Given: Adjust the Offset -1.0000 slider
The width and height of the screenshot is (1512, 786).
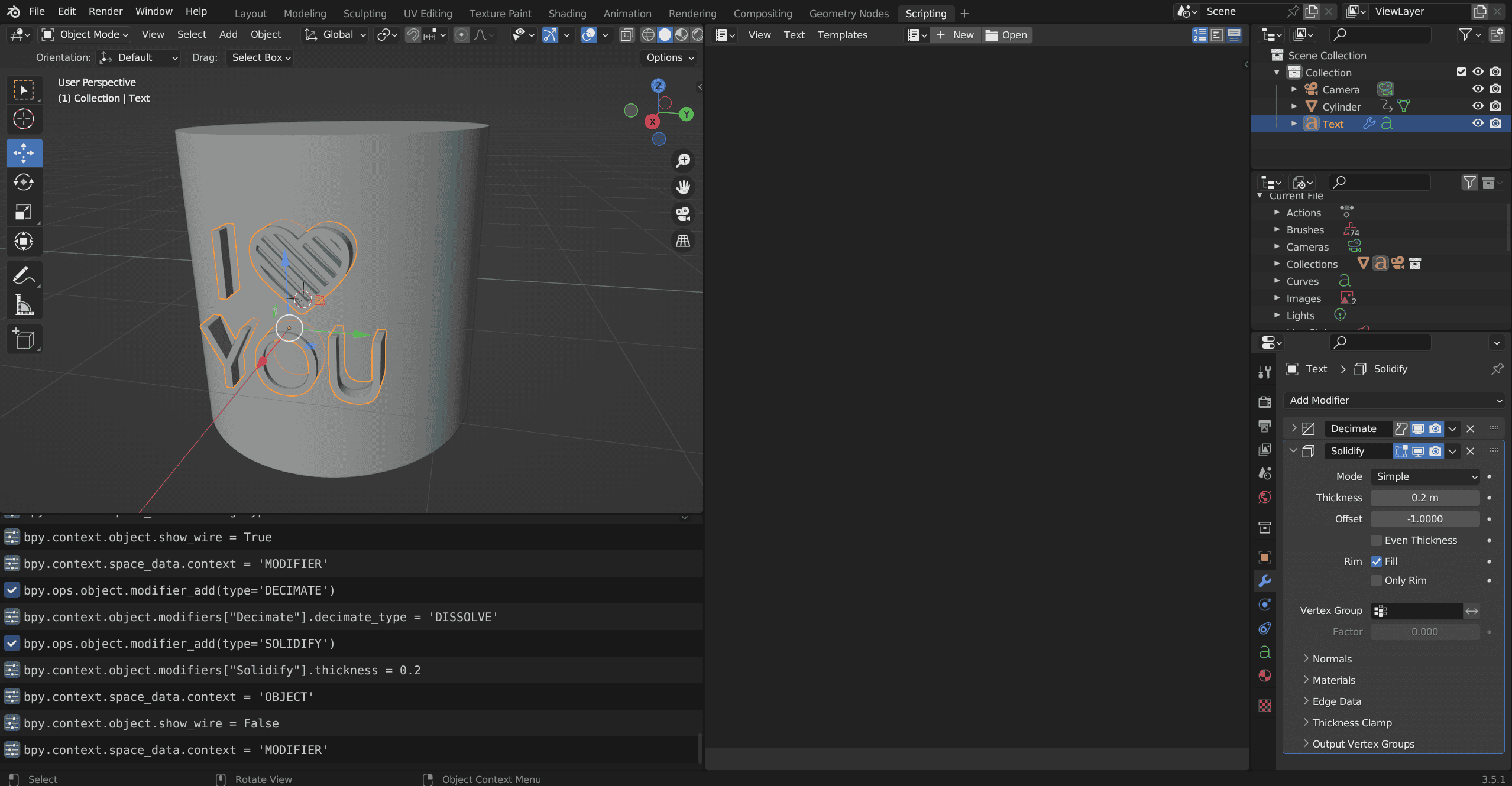Looking at the screenshot, I should point(1425,519).
